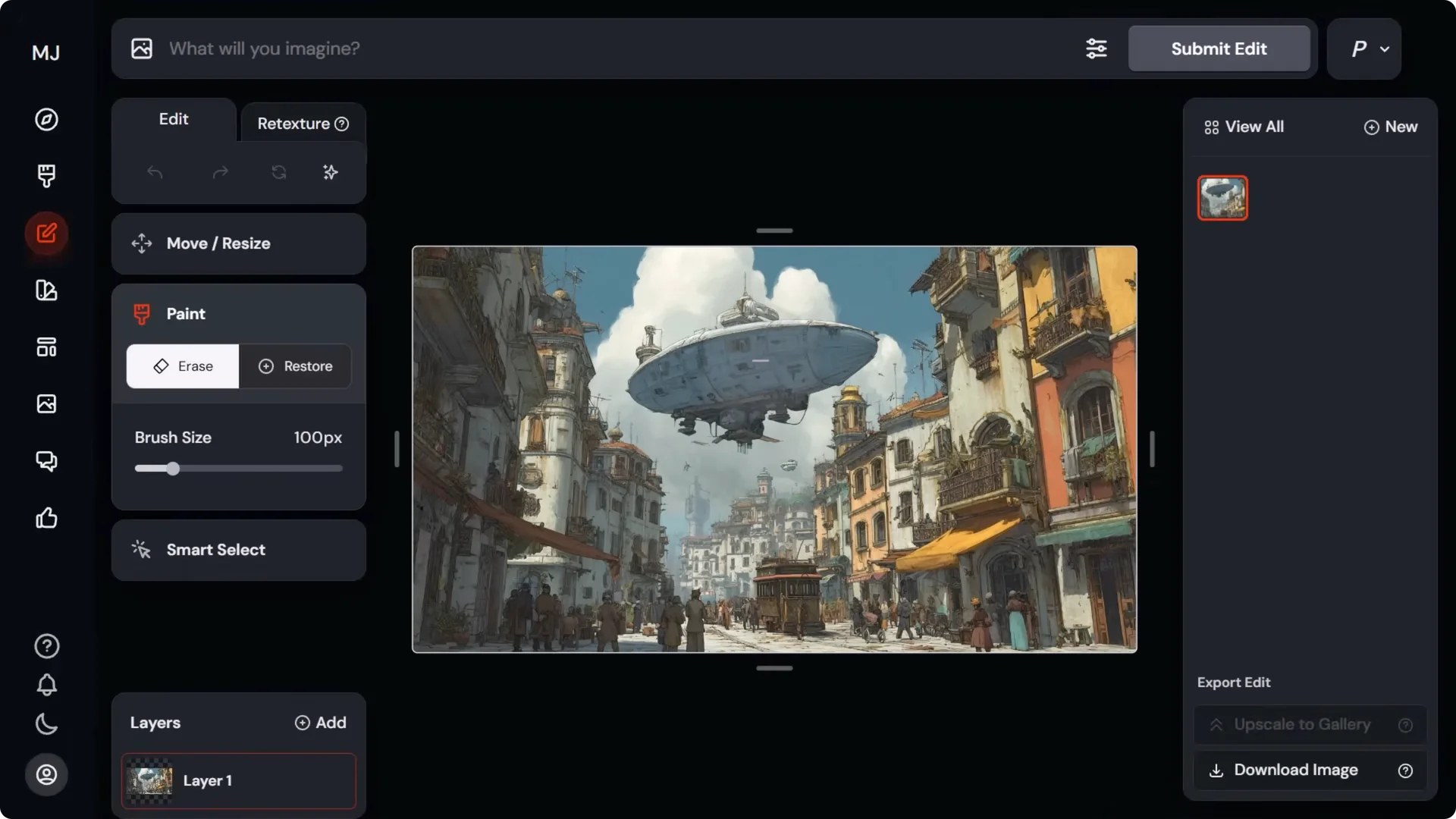Open the Explore page from the sidebar

coord(46,119)
